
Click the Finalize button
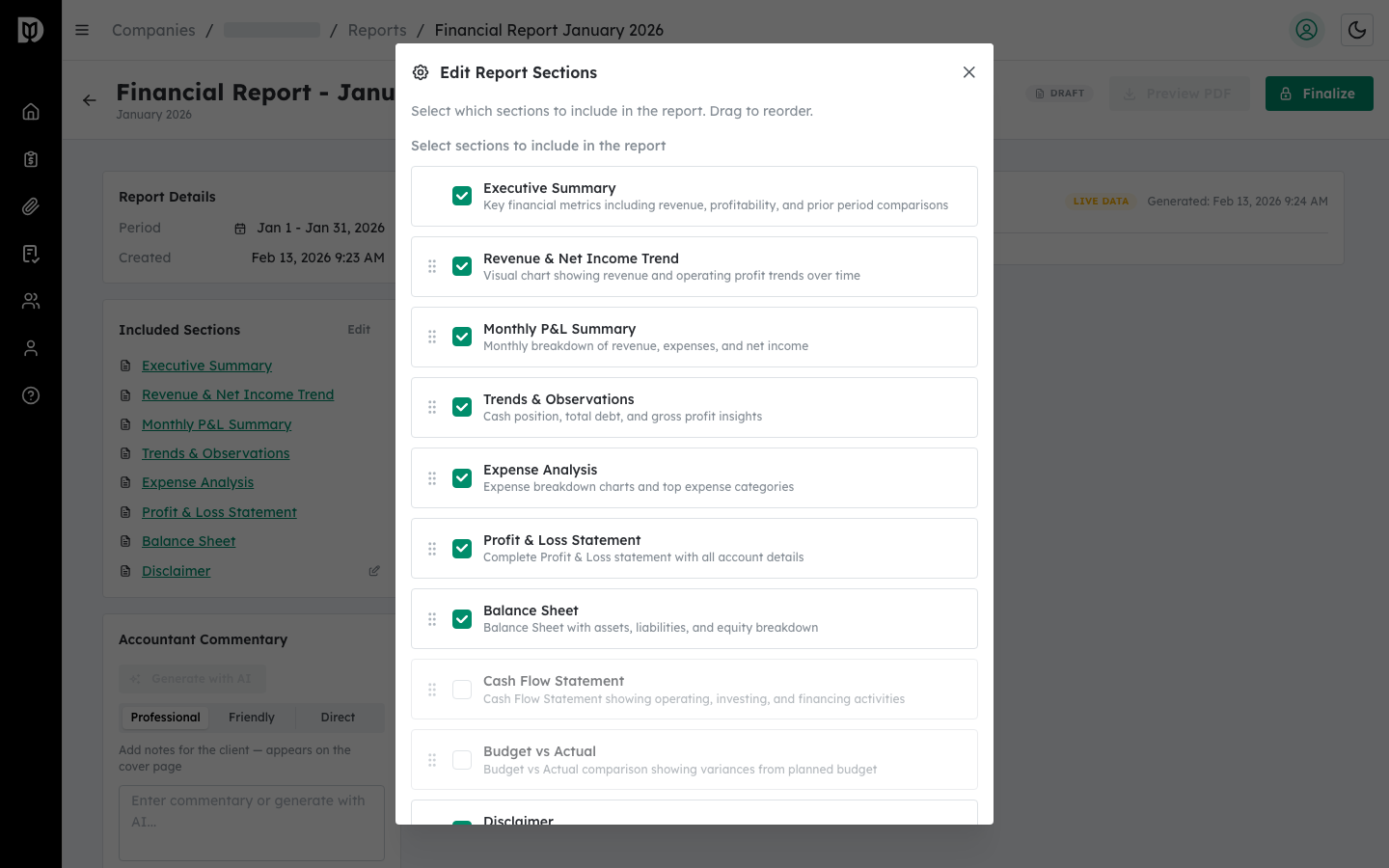(x=1319, y=93)
